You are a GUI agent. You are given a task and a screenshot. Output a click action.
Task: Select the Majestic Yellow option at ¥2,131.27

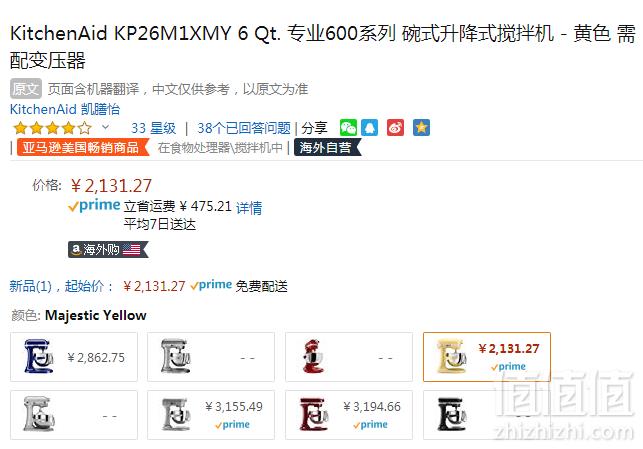pyautogui.click(x=487, y=357)
